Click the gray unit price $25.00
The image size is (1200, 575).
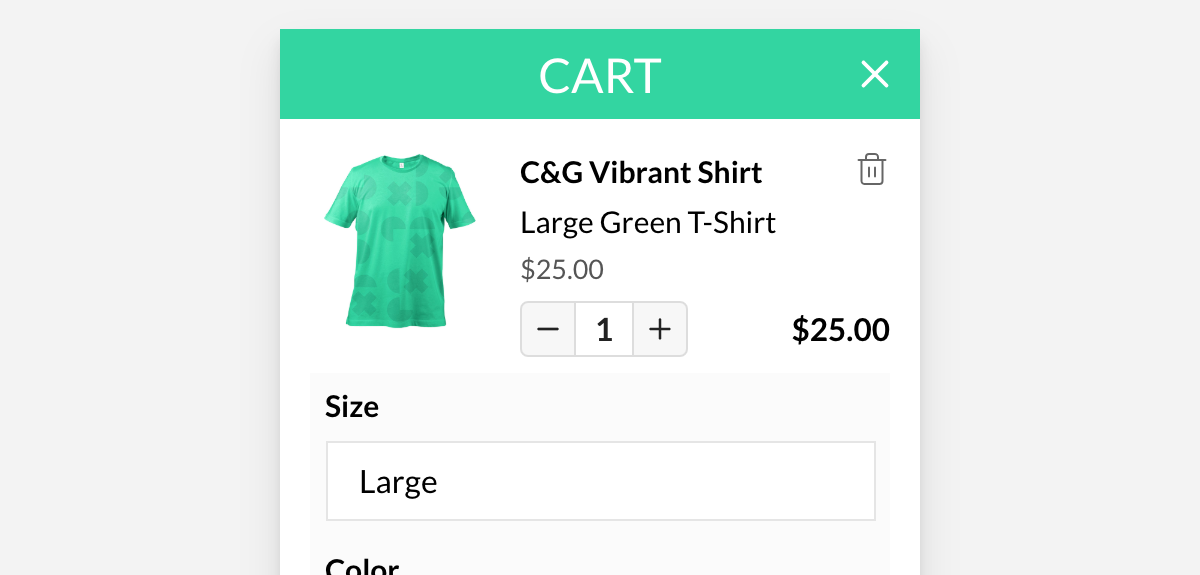(x=562, y=270)
